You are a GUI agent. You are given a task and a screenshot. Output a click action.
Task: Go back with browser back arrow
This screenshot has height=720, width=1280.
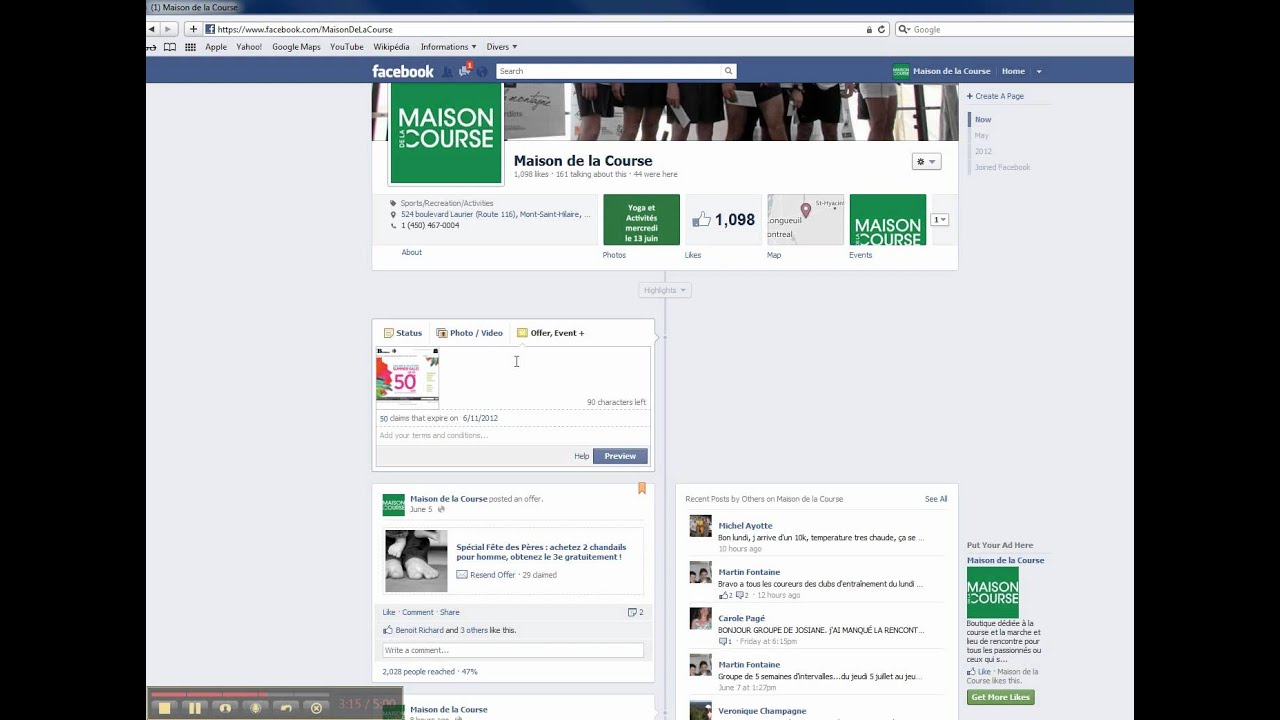tap(153, 29)
